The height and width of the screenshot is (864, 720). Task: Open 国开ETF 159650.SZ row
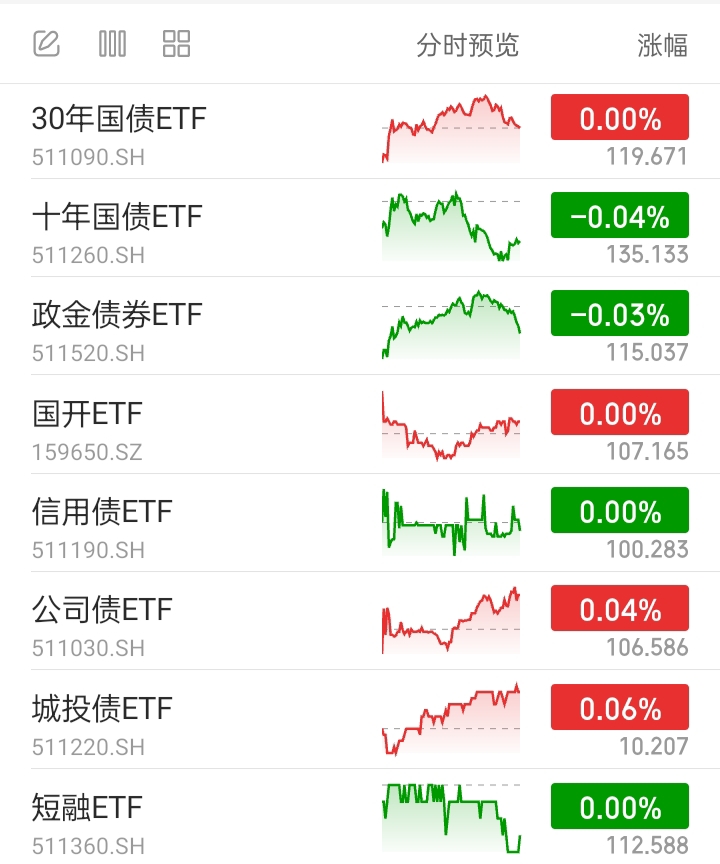(360, 424)
